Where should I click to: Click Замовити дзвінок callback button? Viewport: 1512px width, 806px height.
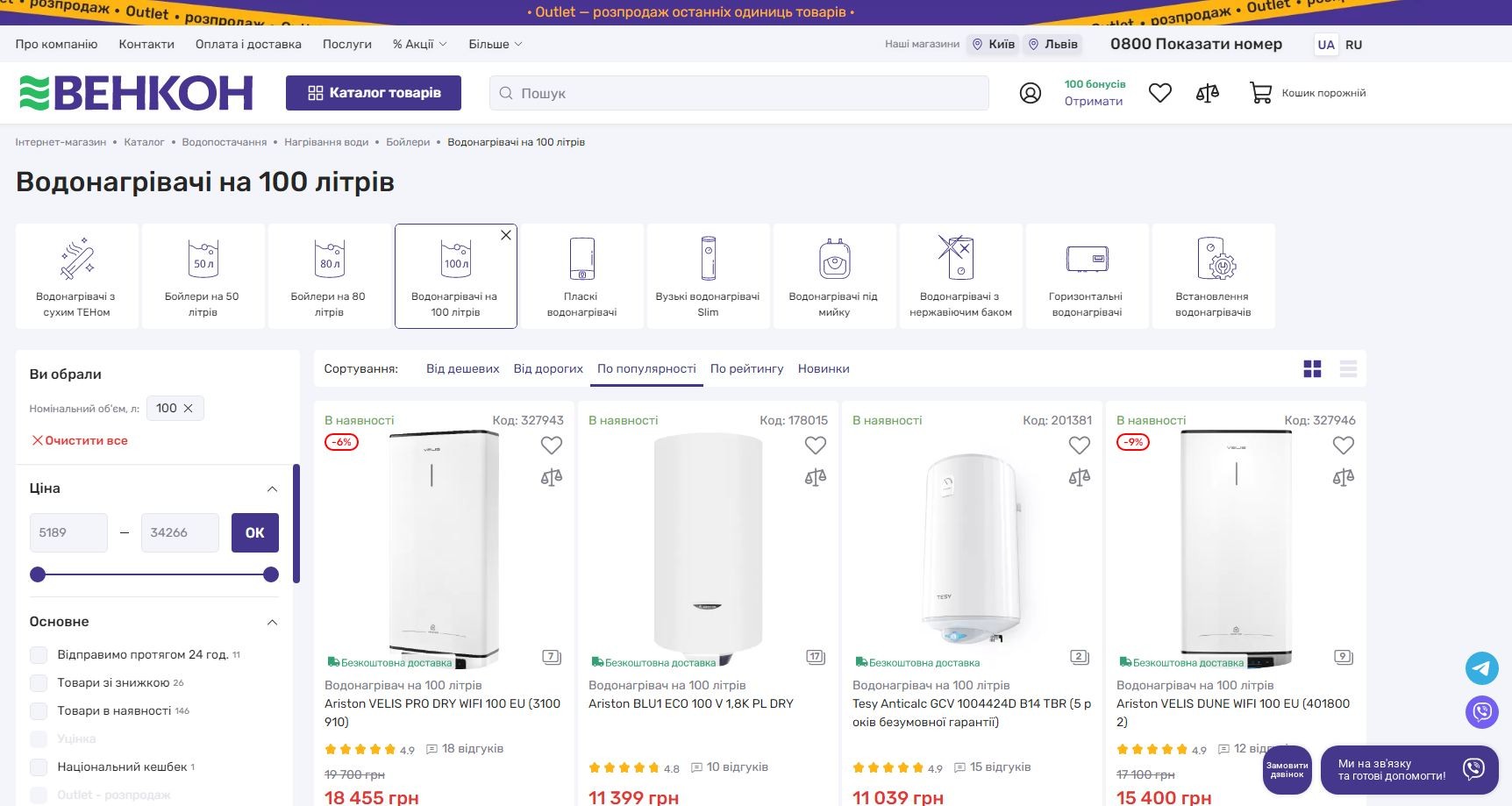click(1287, 770)
